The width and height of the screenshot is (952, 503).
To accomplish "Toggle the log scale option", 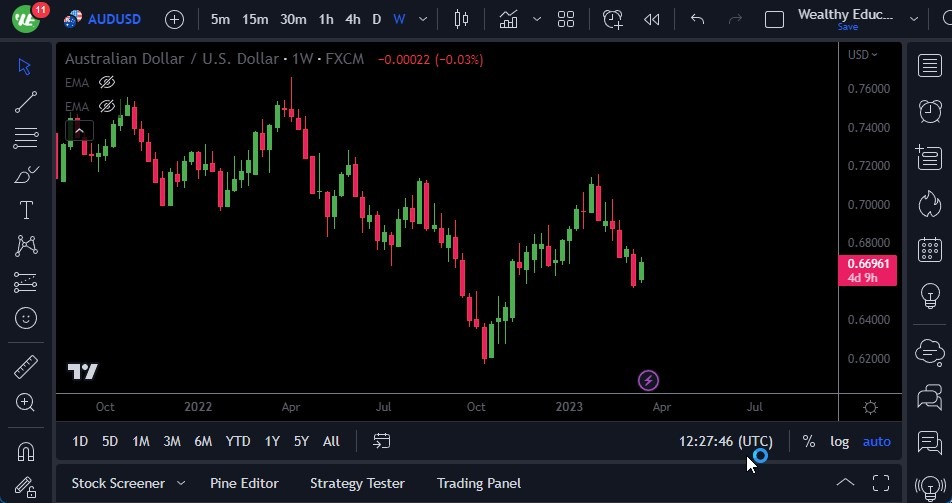I will tap(839, 441).
